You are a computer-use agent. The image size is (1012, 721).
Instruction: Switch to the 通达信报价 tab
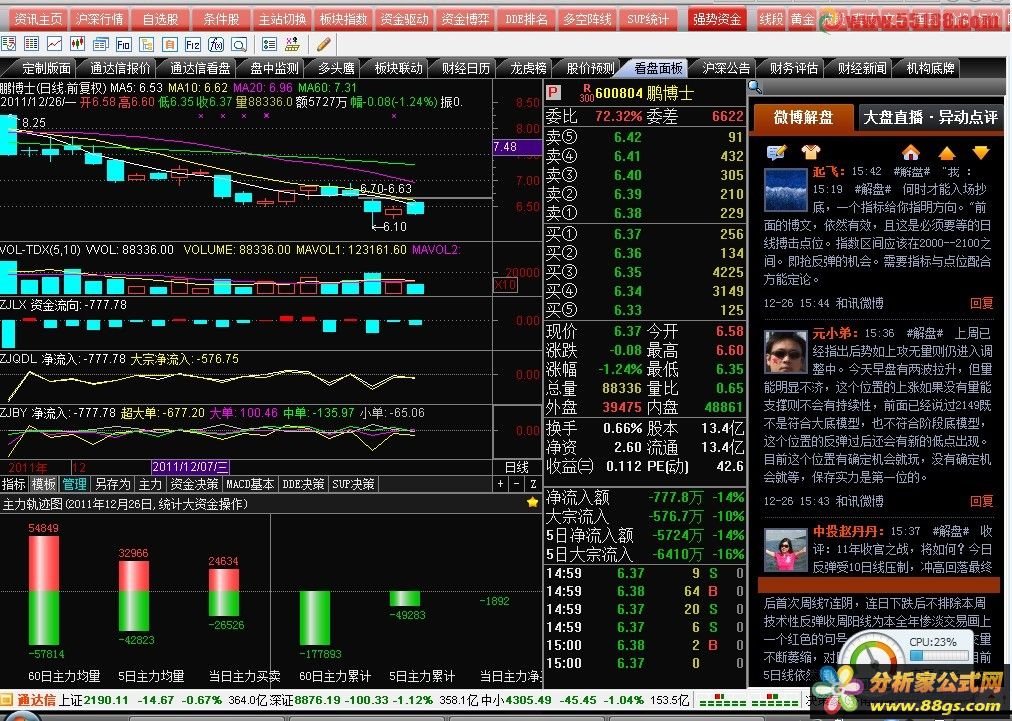click(120, 68)
